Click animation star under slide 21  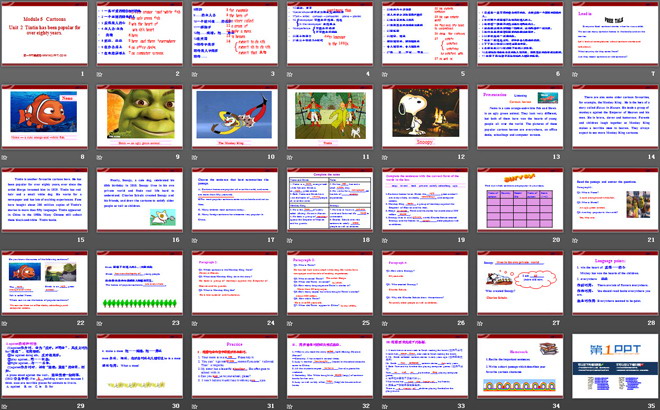tap(575, 240)
